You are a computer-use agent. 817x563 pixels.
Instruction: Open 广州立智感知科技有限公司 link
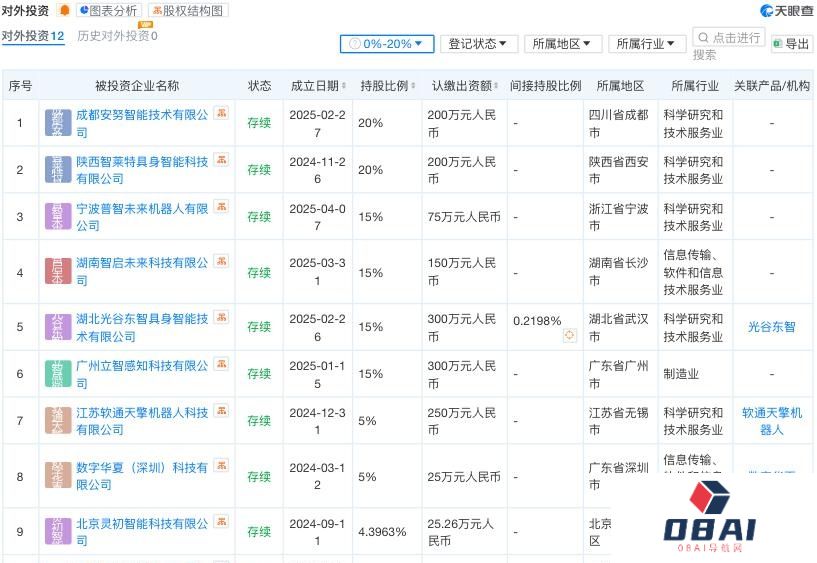coord(142,374)
